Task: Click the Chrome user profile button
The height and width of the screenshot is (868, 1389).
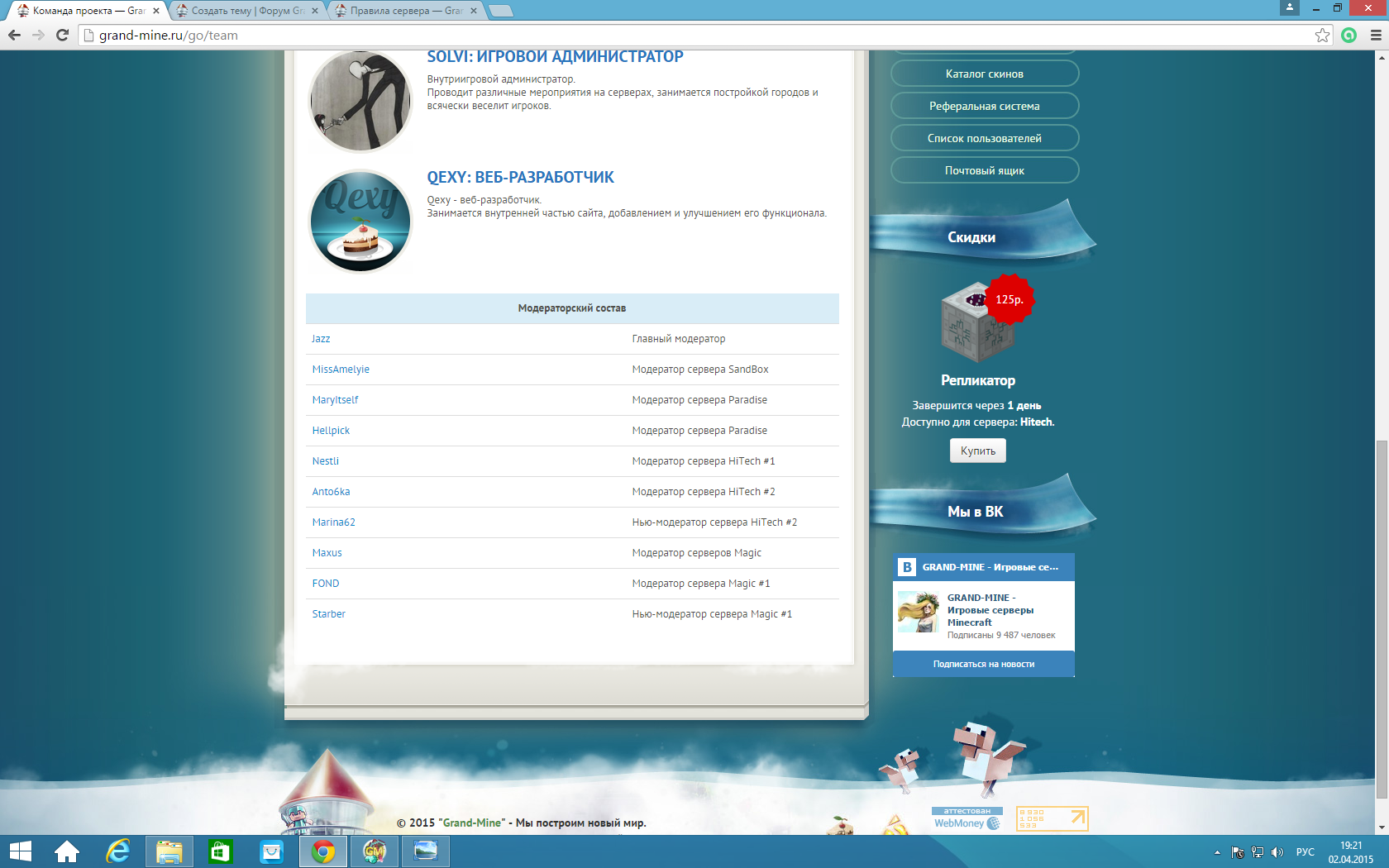Action: coord(1290,7)
